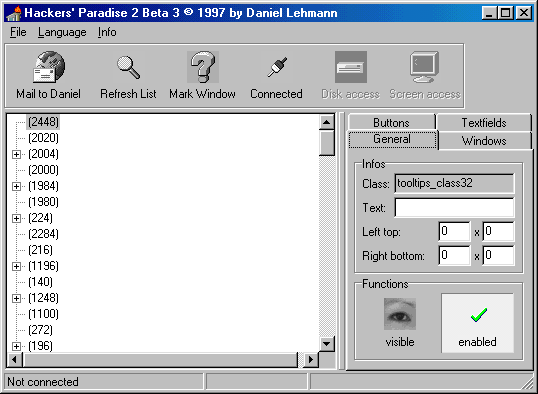Switch to the Windows tab

(484, 141)
